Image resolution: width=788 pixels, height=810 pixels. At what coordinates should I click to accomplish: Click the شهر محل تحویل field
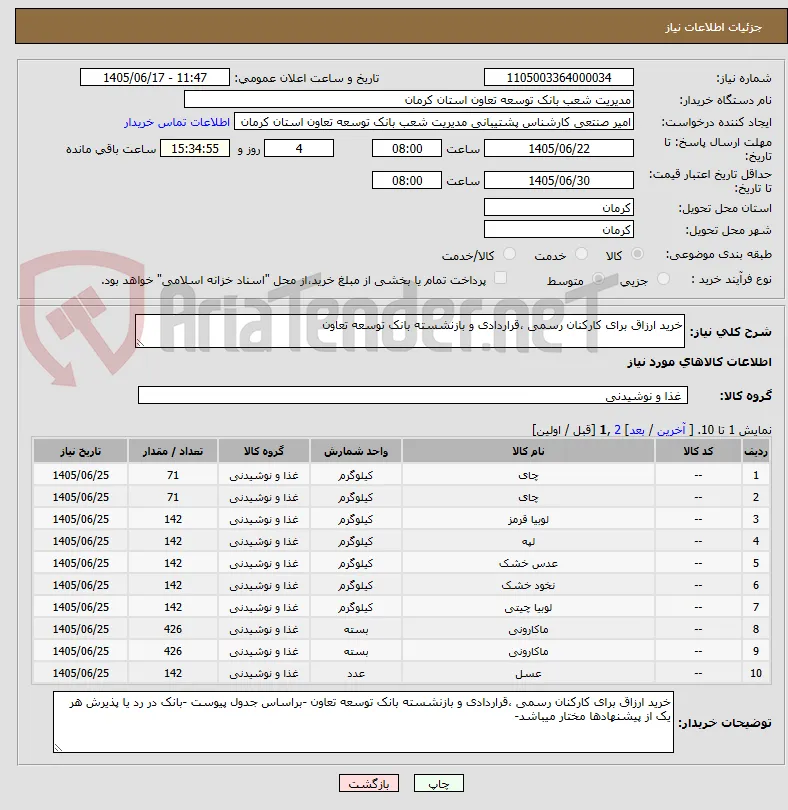(559, 229)
